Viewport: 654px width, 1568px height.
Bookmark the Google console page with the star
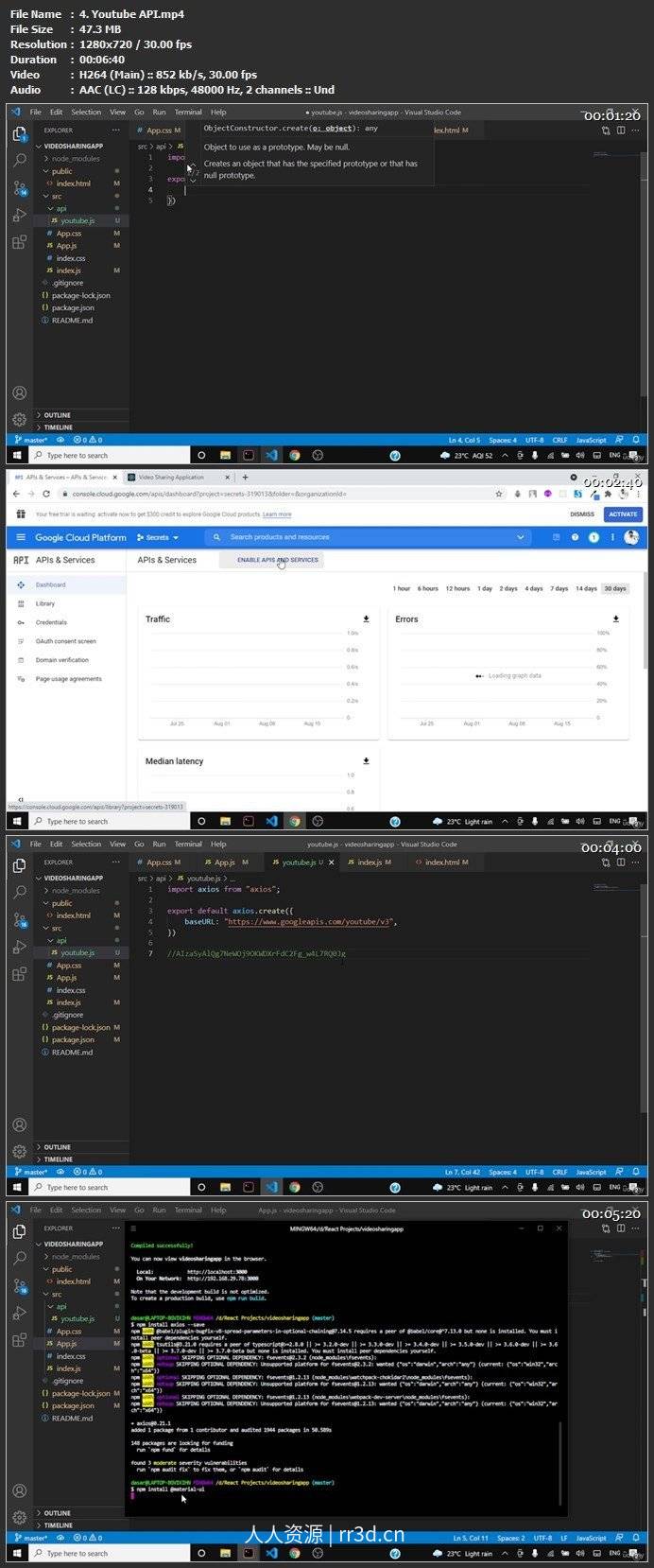click(x=499, y=494)
